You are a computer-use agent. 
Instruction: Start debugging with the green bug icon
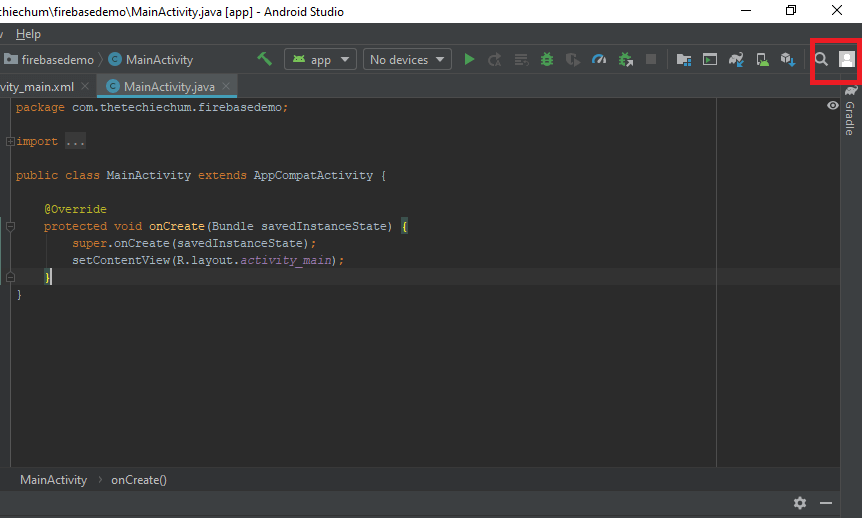547,60
